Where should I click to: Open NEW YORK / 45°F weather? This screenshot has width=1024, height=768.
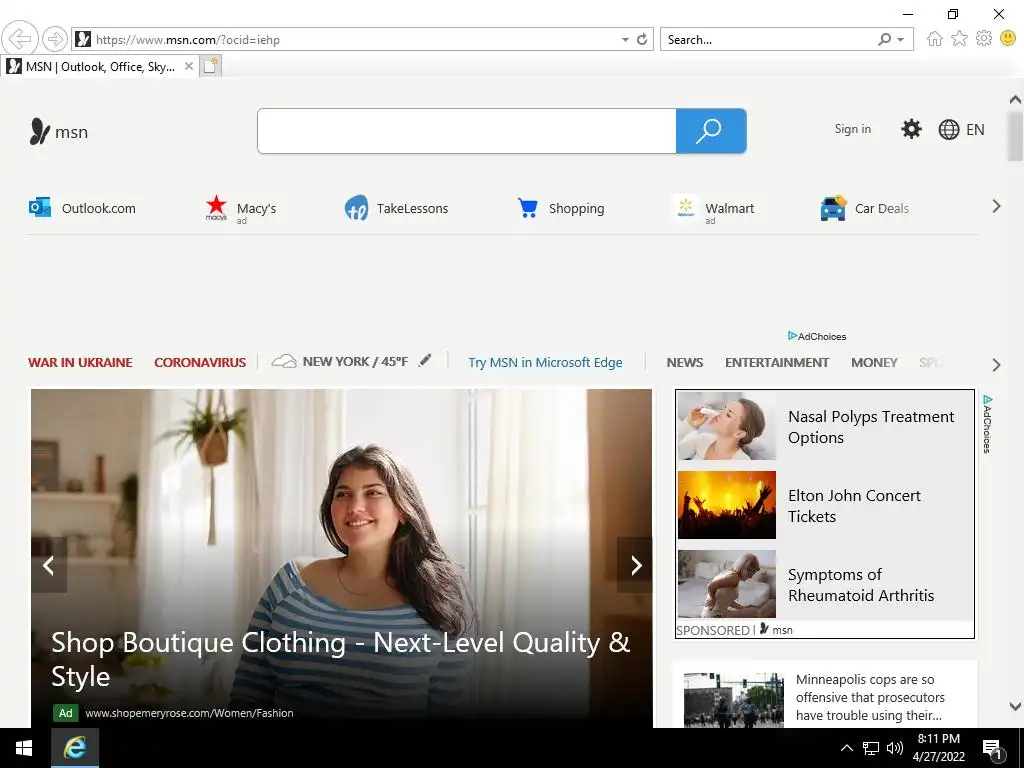(340, 361)
